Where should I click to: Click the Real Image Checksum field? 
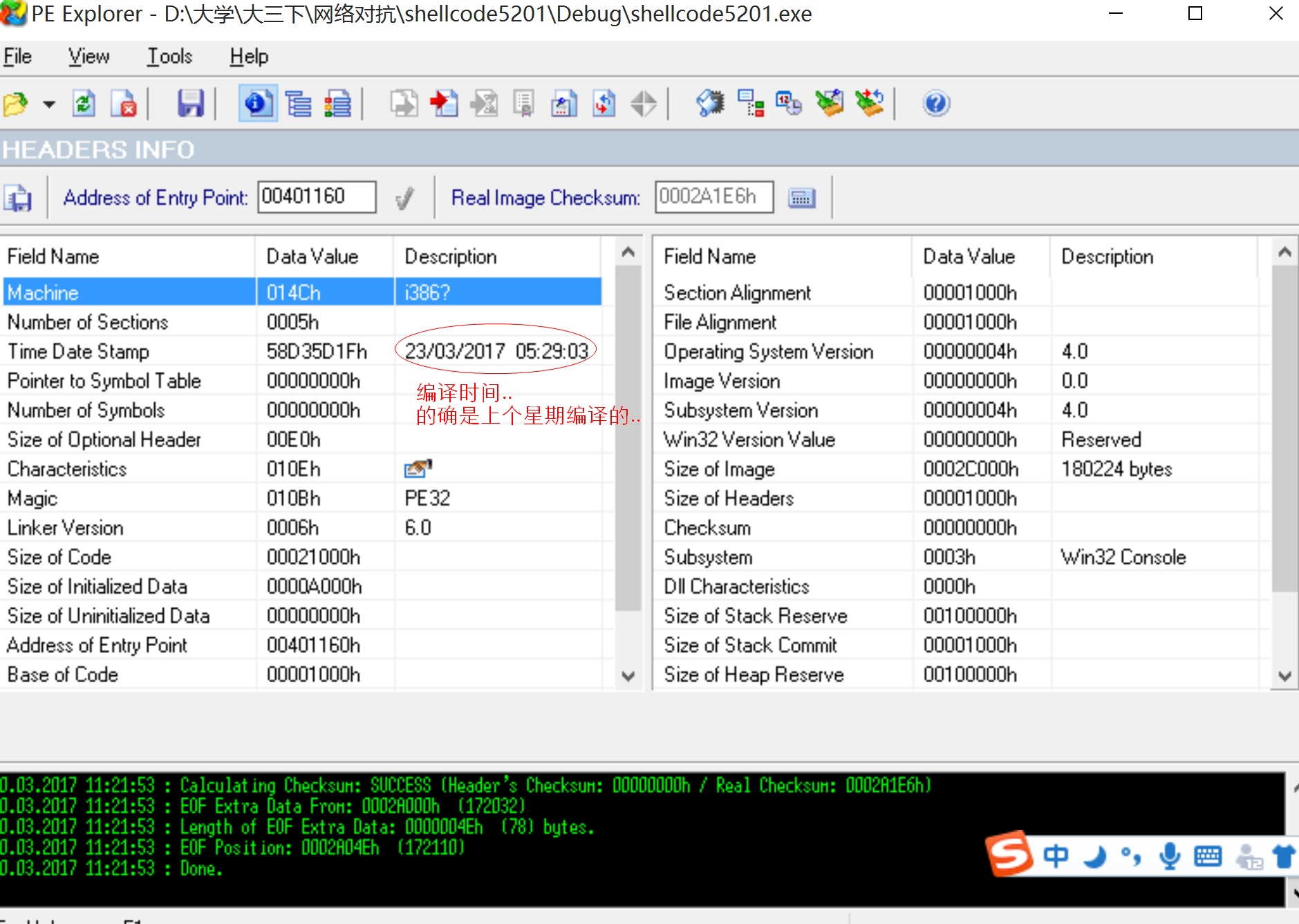pyautogui.click(x=714, y=197)
